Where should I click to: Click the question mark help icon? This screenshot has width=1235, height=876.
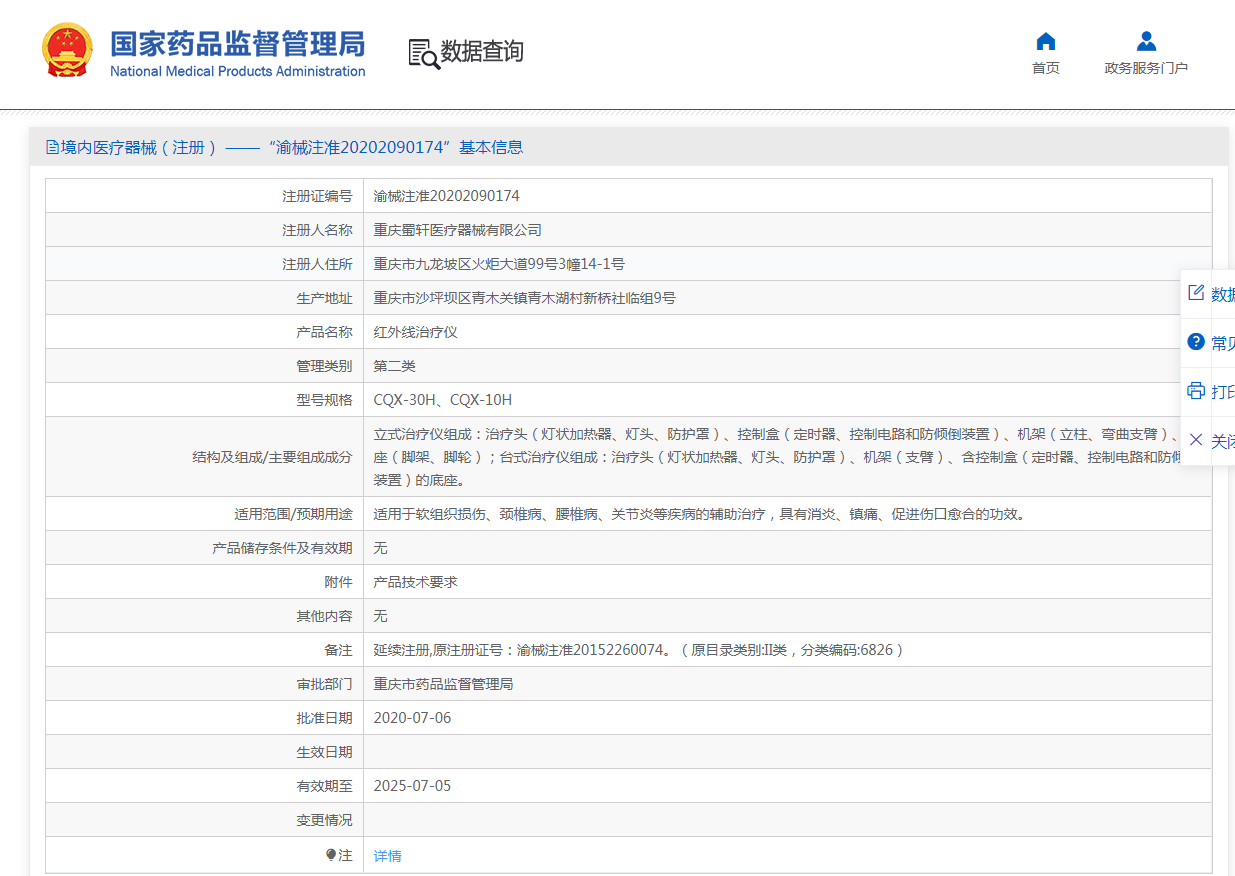click(x=1196, y=342)
